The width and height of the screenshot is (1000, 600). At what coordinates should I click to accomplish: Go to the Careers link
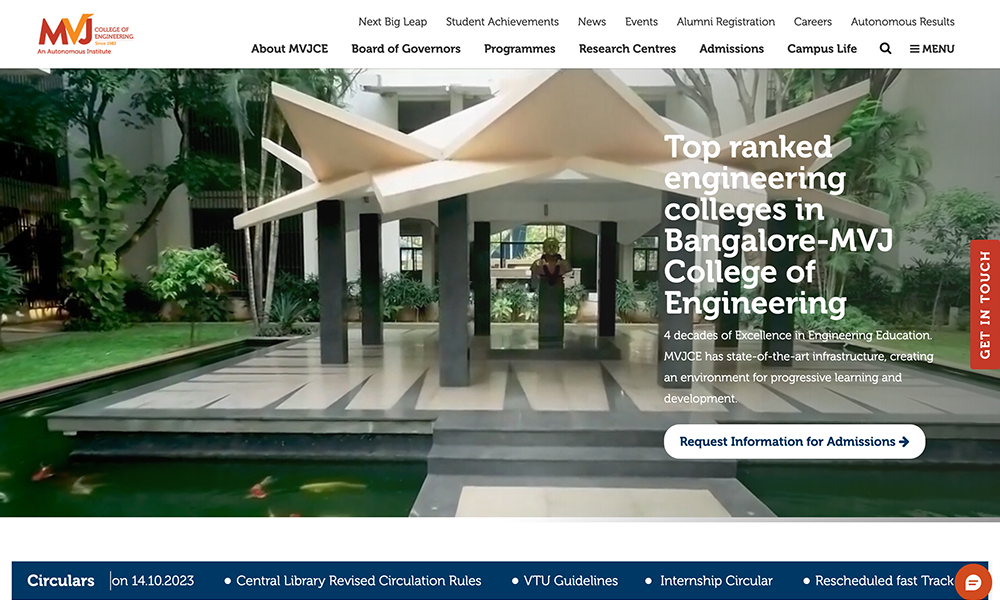(x=812, y=21)
